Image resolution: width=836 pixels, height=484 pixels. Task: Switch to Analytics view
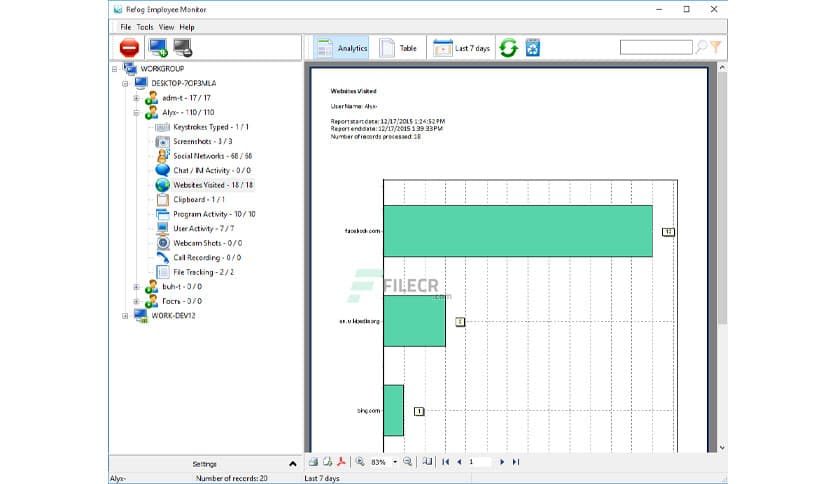tap(342, 48)
